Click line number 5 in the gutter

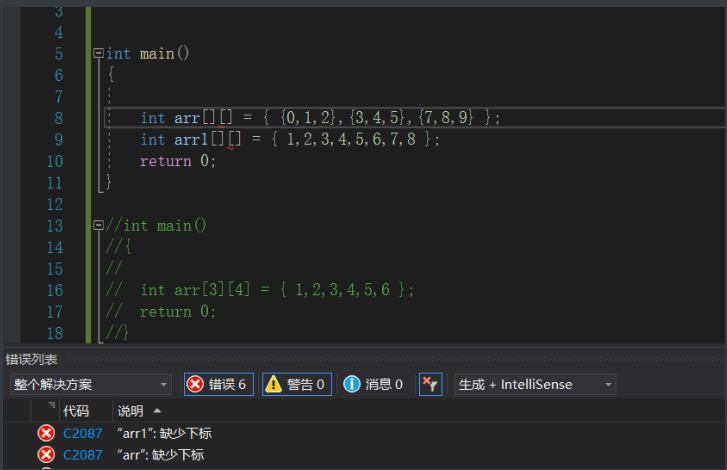pos(58,54)
